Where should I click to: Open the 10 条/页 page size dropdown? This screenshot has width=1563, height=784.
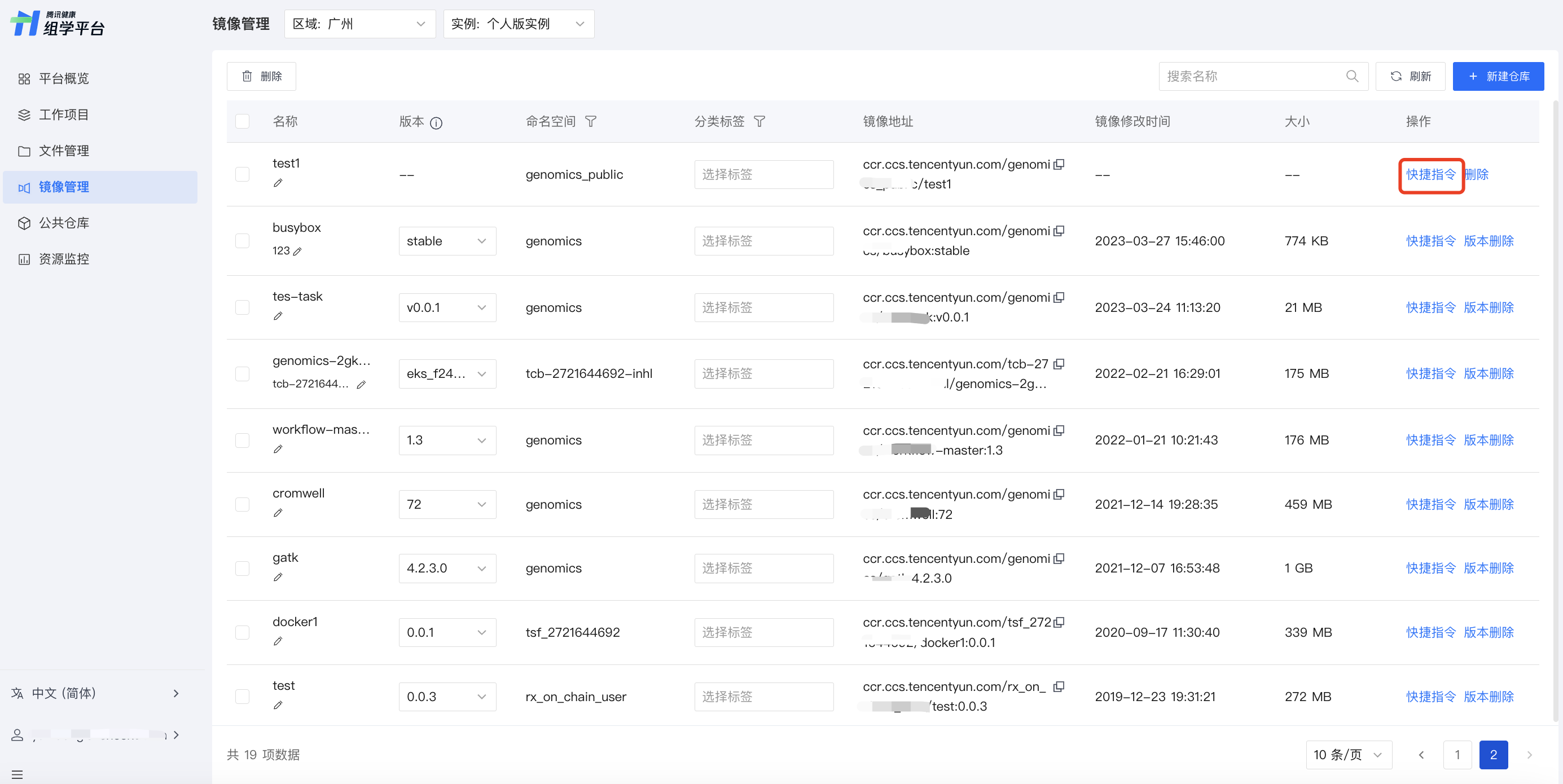pyautogui.click(x=1348, y=754)
